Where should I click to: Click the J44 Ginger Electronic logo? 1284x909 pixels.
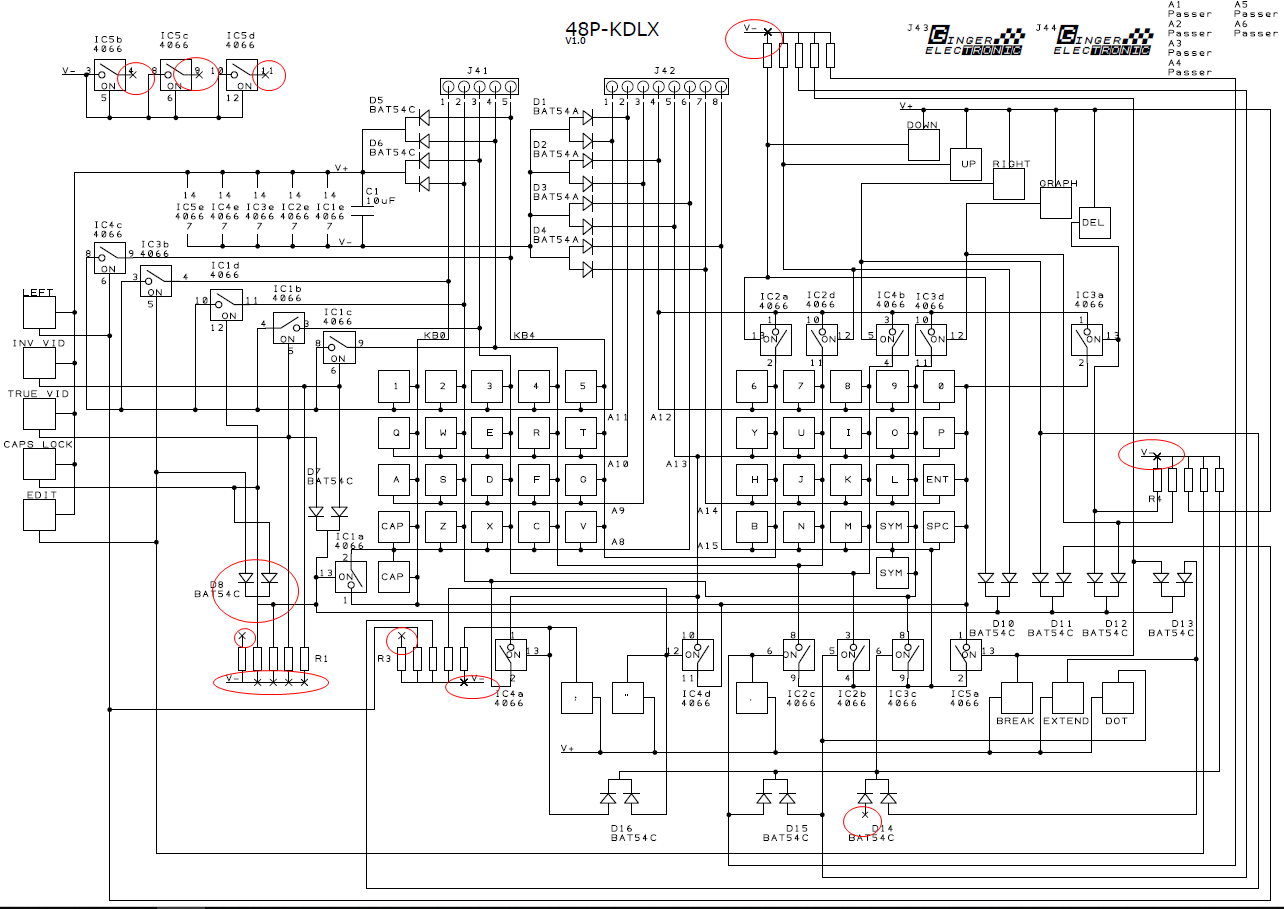1104,39
